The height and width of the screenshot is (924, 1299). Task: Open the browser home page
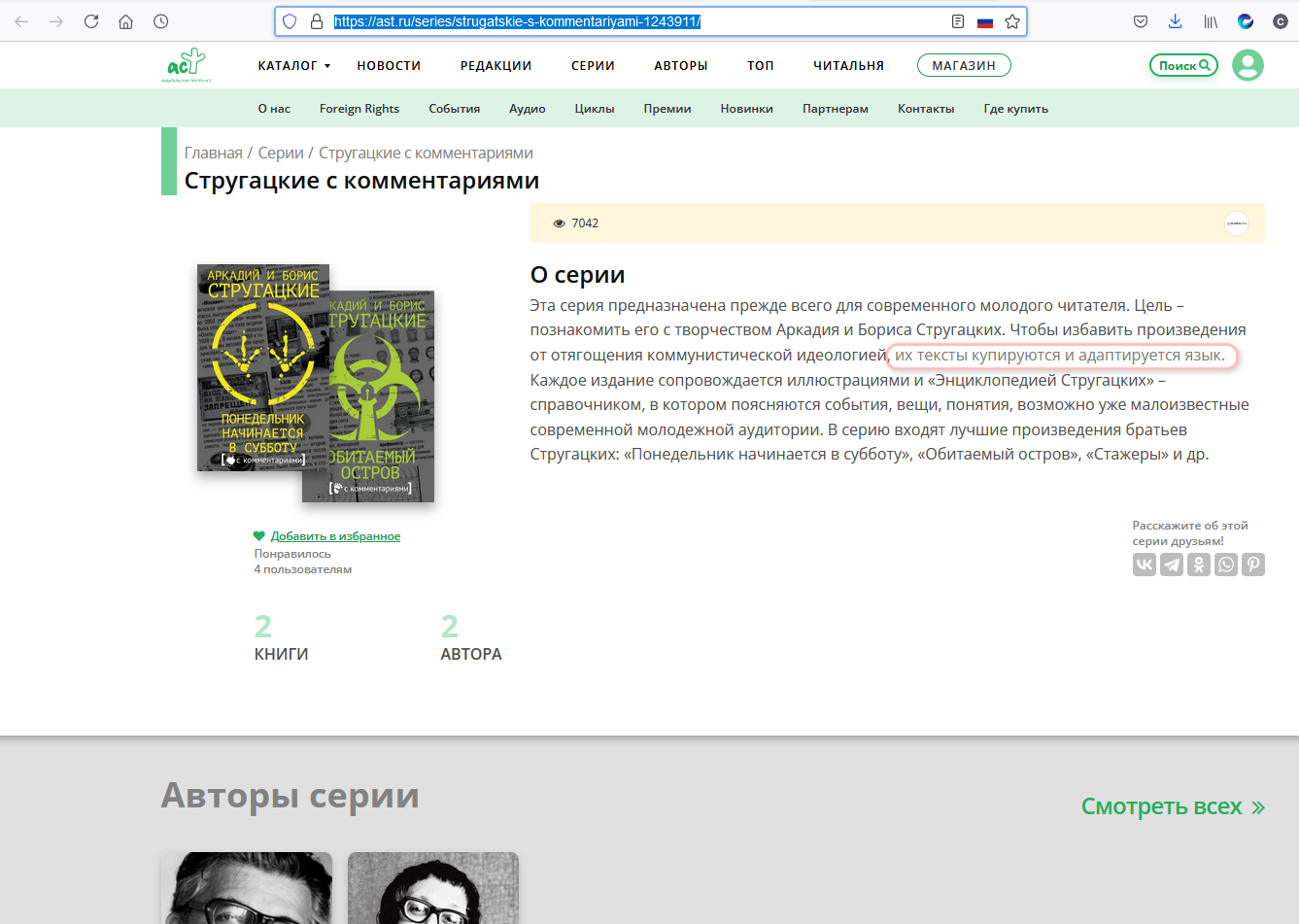(126, 21)
